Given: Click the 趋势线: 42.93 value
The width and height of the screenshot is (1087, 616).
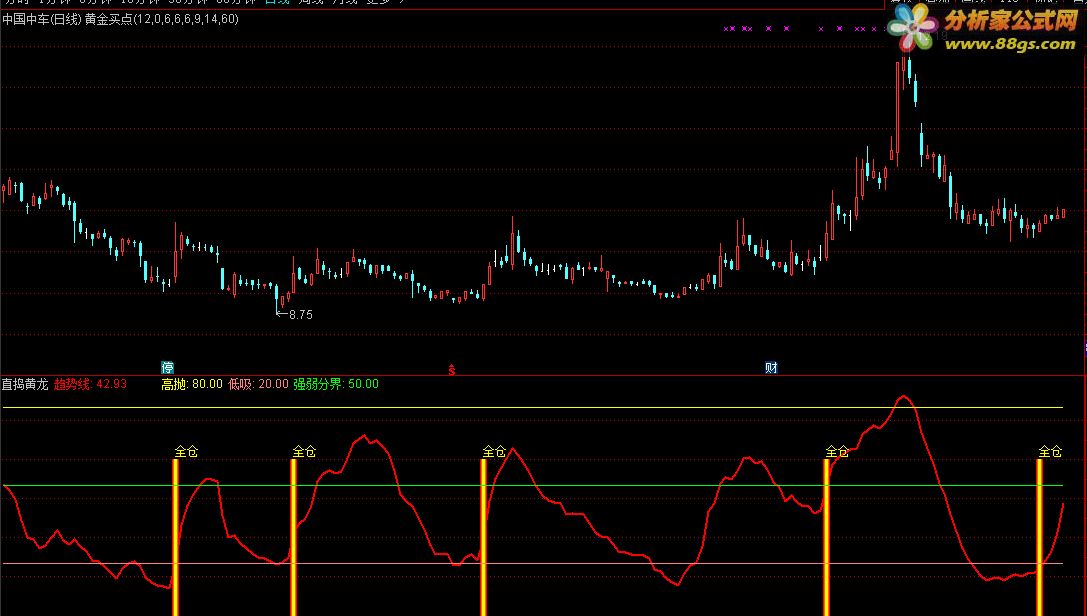Looking at the screenshot, I should click(x=90, y=384).
